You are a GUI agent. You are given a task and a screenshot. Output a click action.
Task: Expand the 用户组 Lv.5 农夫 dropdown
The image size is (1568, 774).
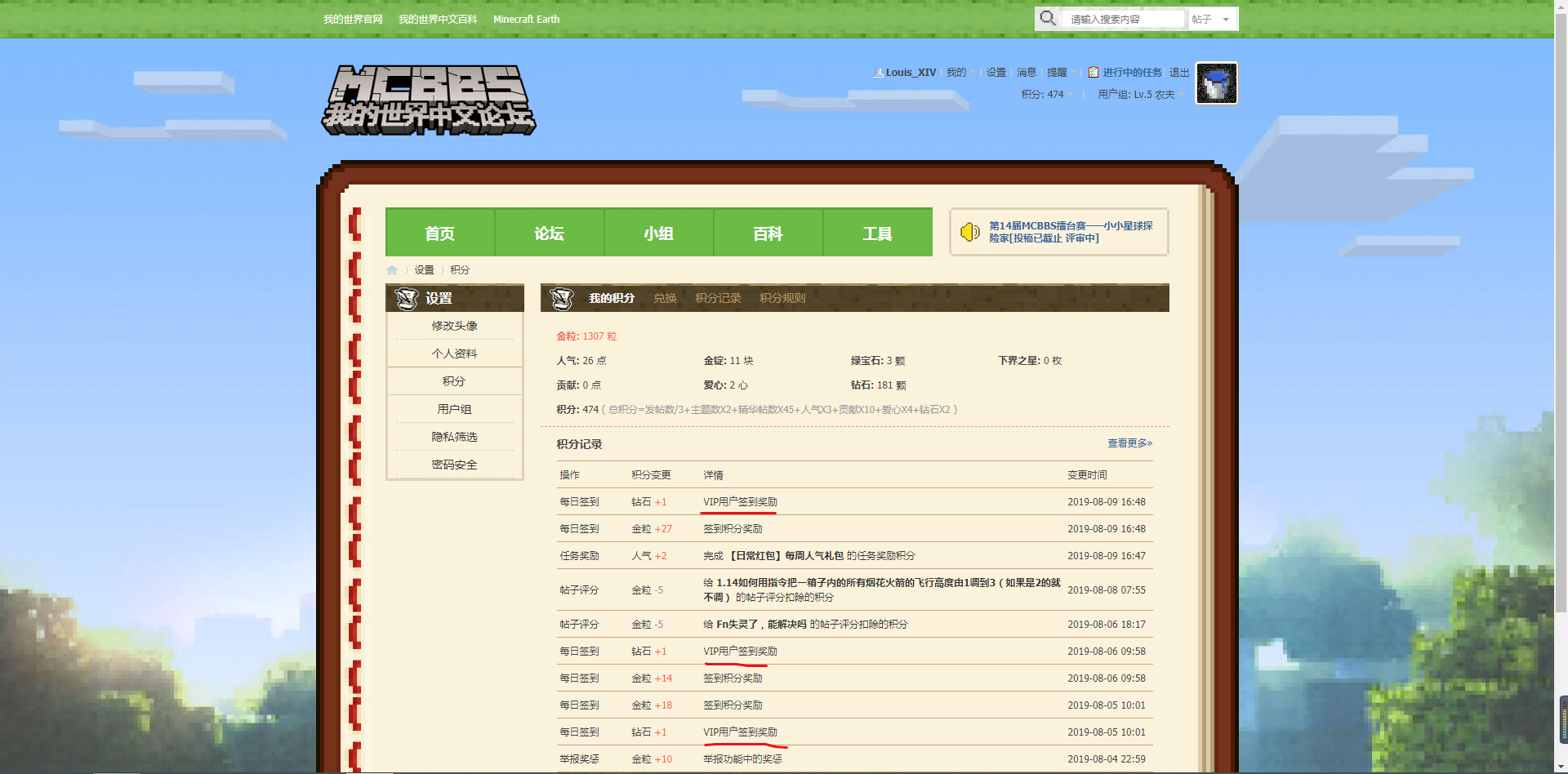point(1140,95)
